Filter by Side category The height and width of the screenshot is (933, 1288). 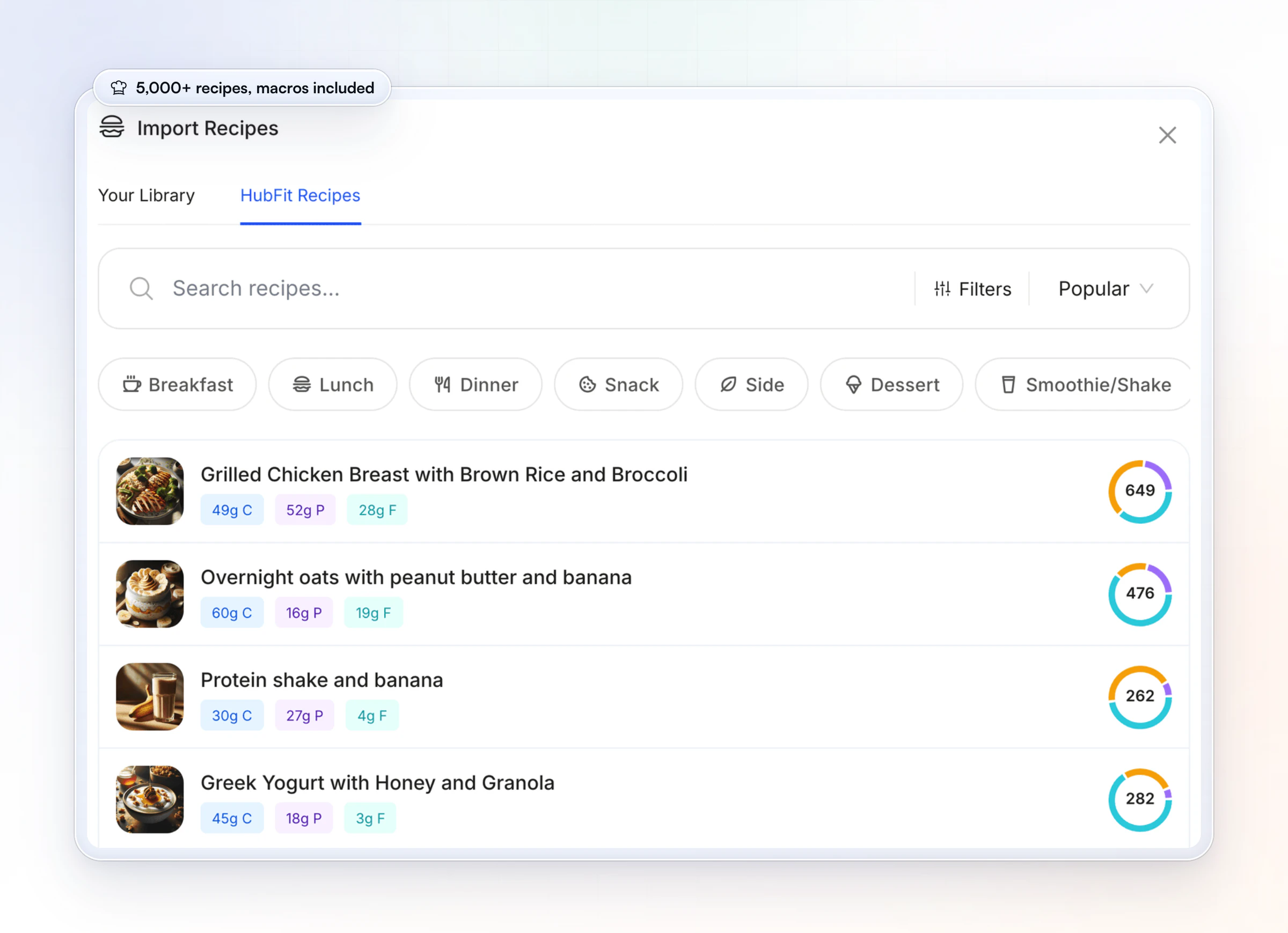751,385
